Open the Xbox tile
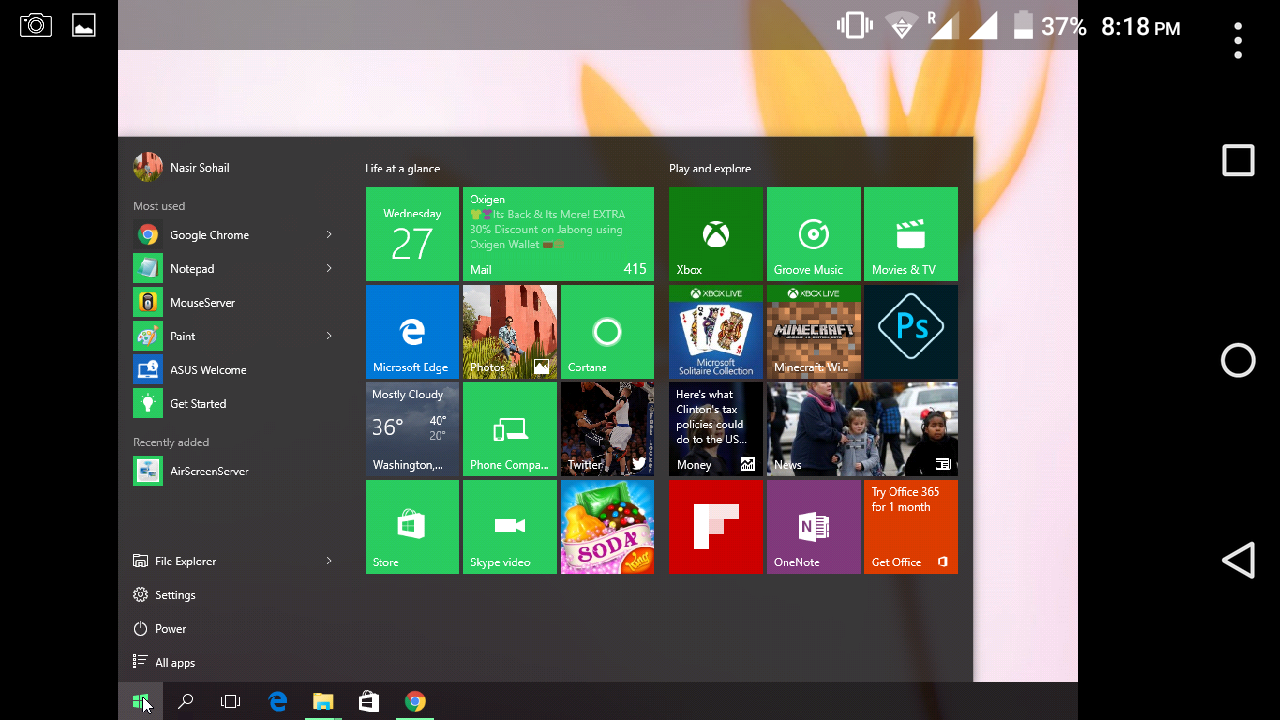 point(715,234)
